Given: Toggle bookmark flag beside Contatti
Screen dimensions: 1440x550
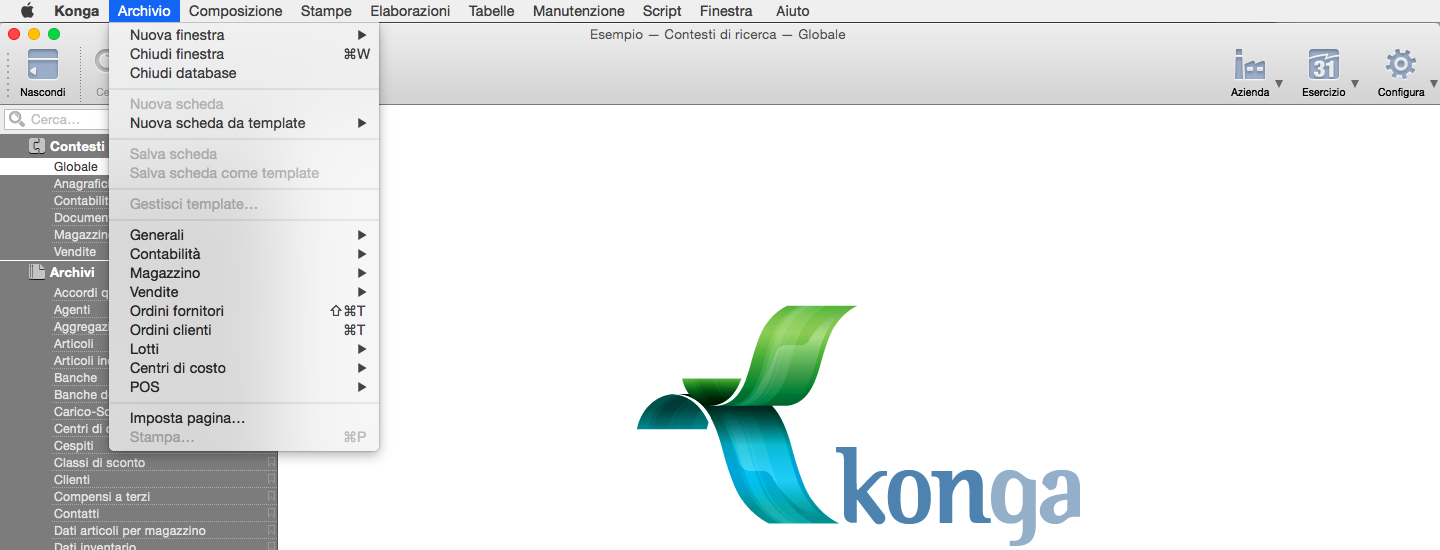Looking at the screenshot, I should (271, 514).
